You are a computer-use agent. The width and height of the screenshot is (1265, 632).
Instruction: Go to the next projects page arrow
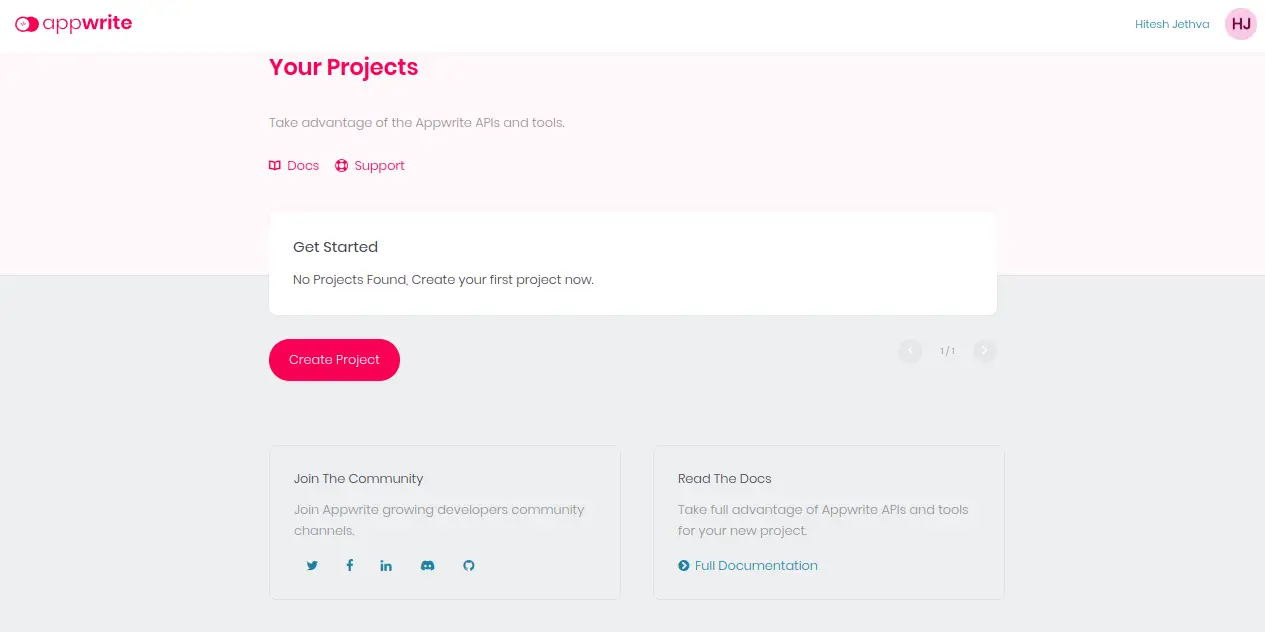pos(984,351)
